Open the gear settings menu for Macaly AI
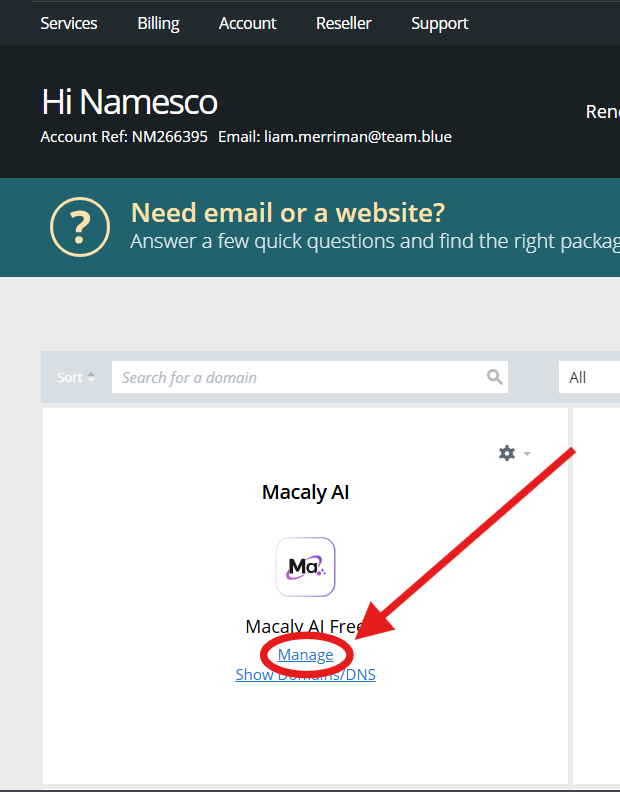The image size is (620, 792). [x=514, y=453]
